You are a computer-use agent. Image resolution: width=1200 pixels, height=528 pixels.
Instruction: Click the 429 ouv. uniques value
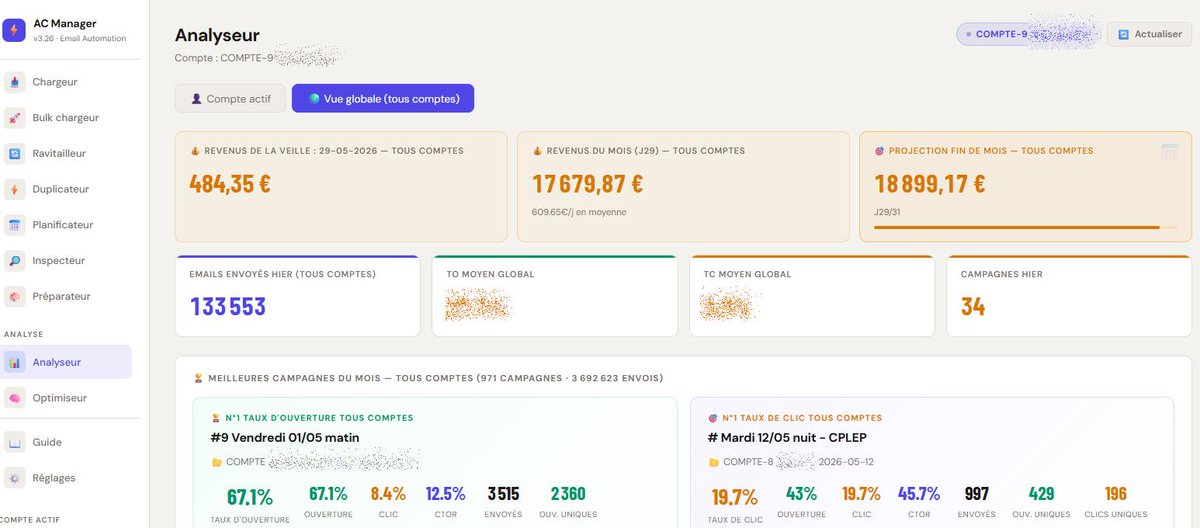click(1042, 494)
